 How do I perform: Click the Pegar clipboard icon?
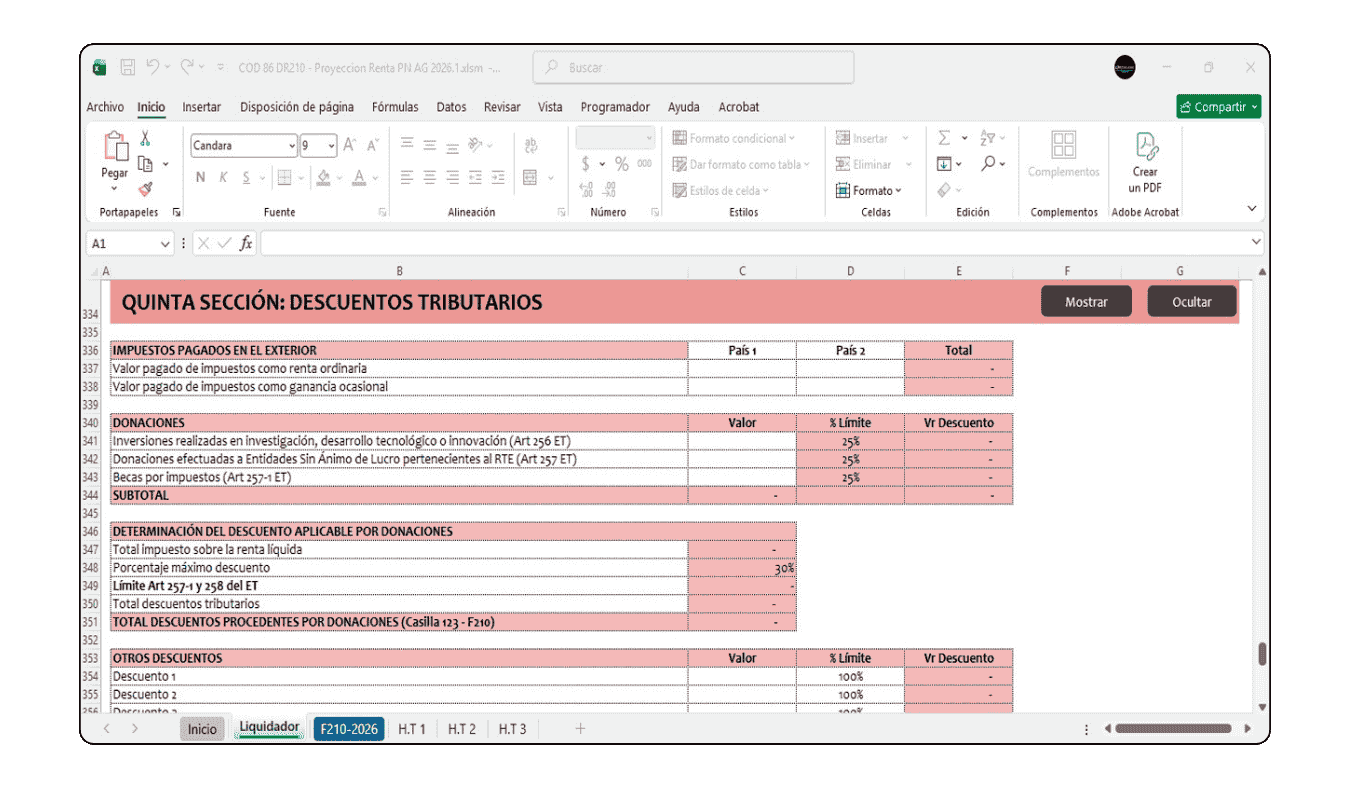point(115,148)
